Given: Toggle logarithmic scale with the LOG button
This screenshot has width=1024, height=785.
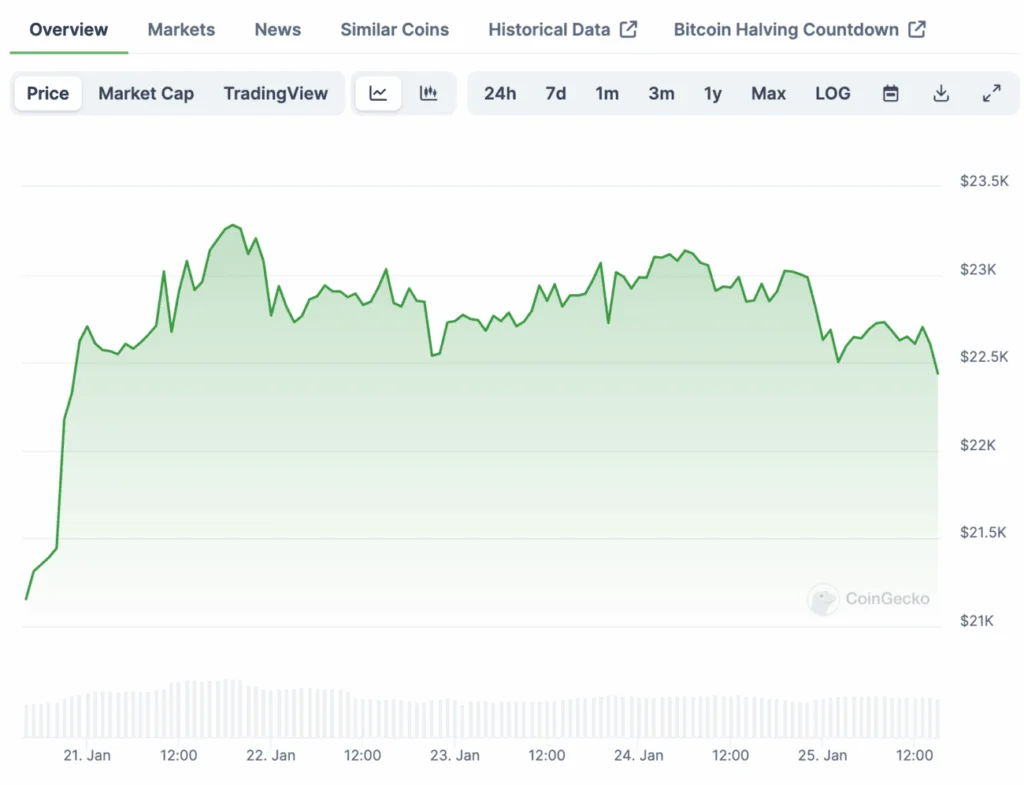Looking at the screenshot, I should [x=833, y=93].
